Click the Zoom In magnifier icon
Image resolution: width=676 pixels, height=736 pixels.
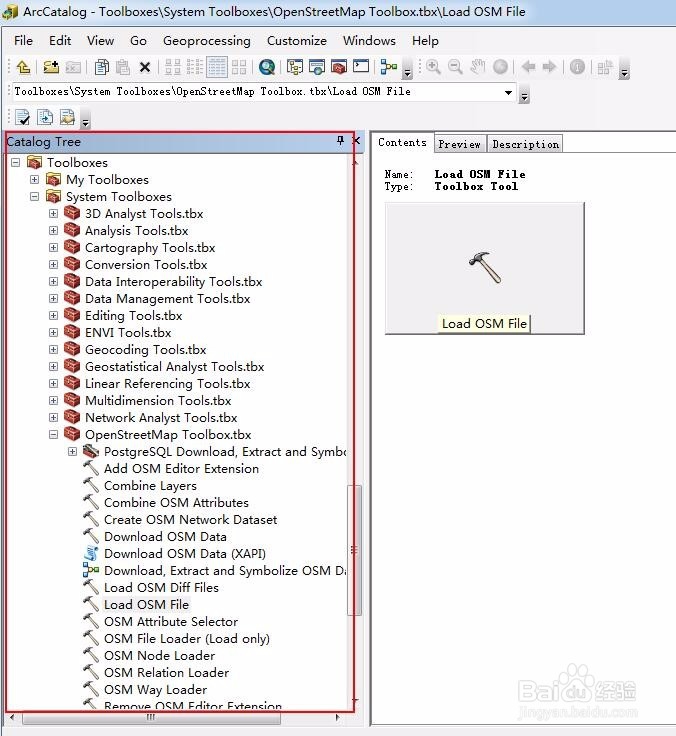(433, 67)
